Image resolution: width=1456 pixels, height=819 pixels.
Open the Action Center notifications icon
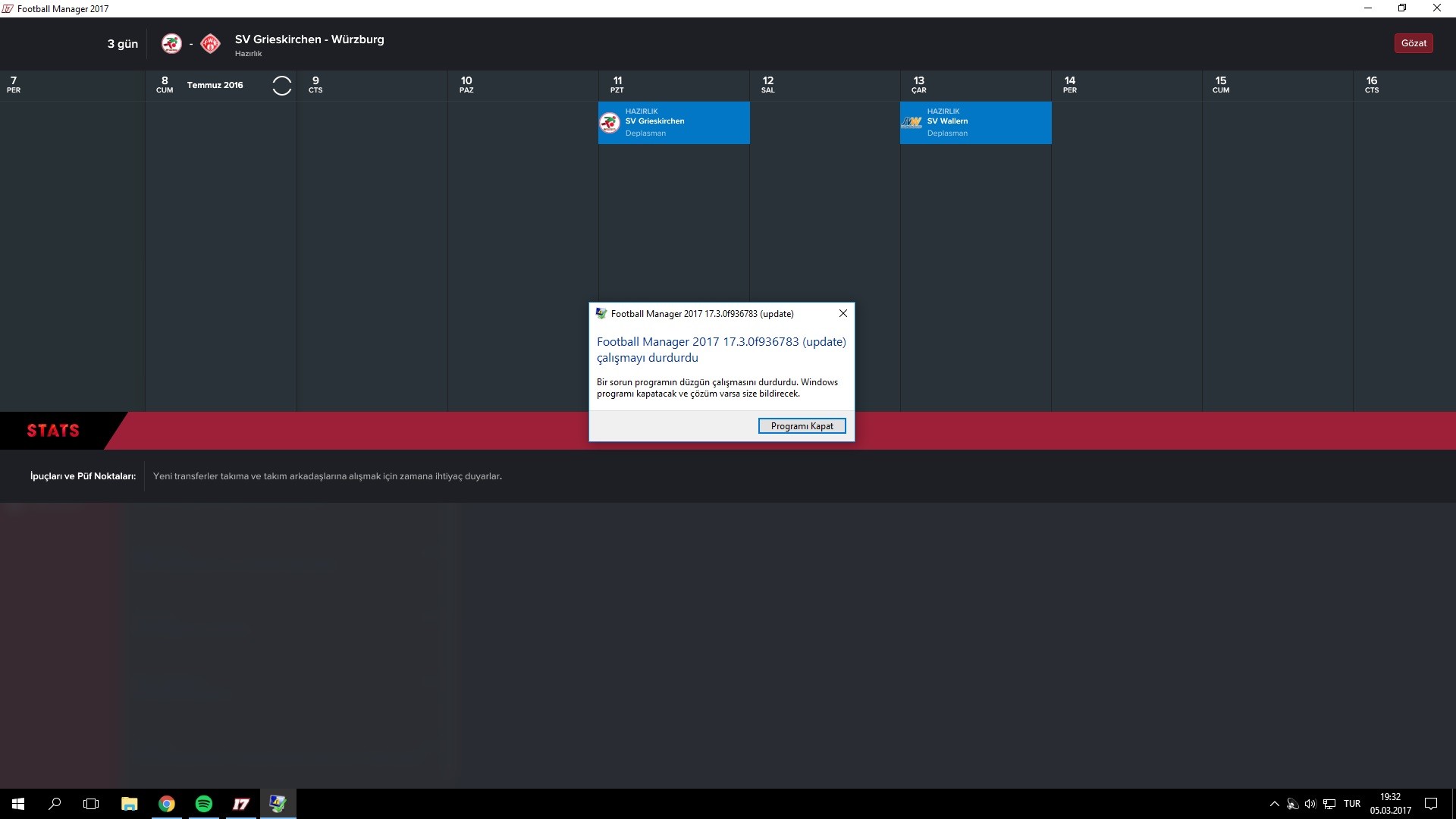coord(1431,804)
